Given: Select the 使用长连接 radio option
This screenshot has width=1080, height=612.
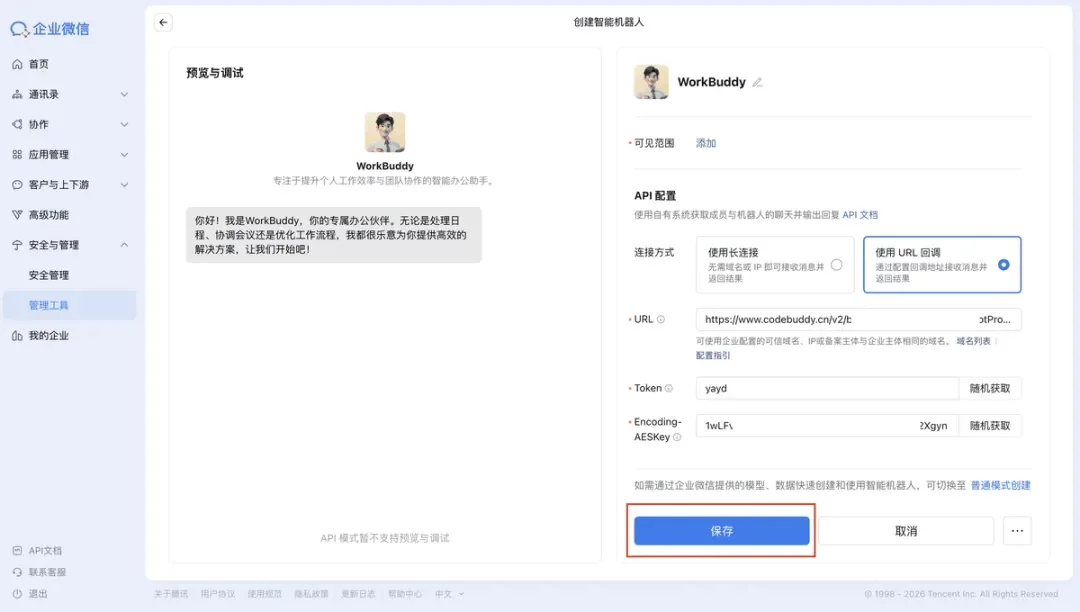Looking at the screenshot, I should pyautogui.click(x=836, y=265).
